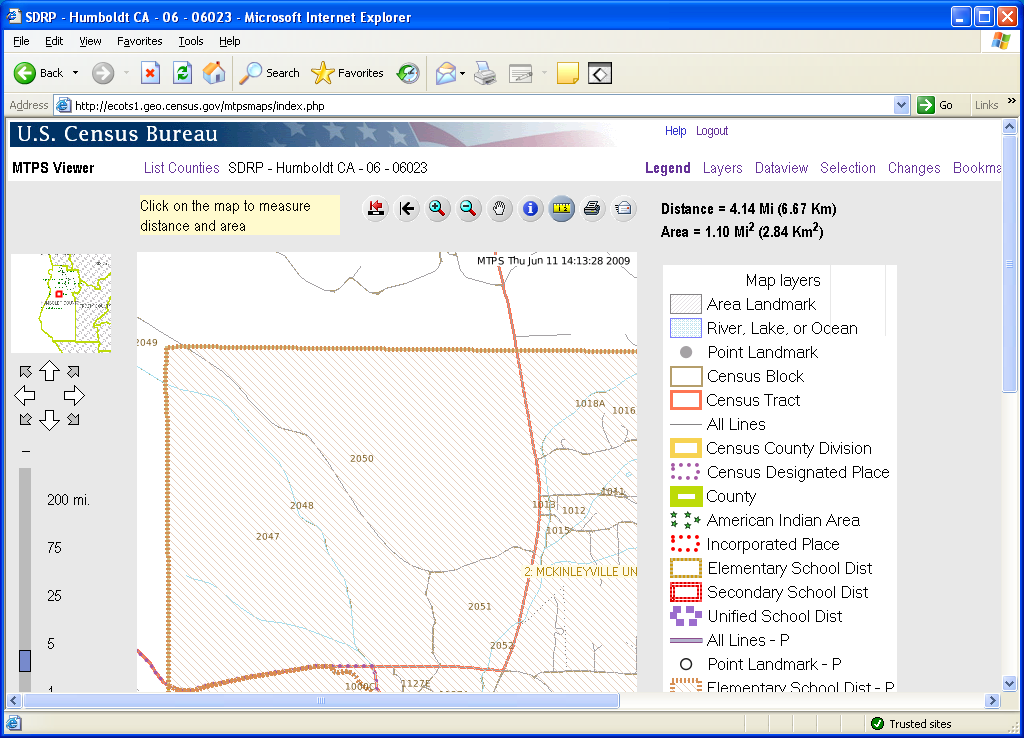Image resolution: width=1024 pixels, height=738 pixels.
Task: Click the previous extent arrow icon
Action: (407, 209)
